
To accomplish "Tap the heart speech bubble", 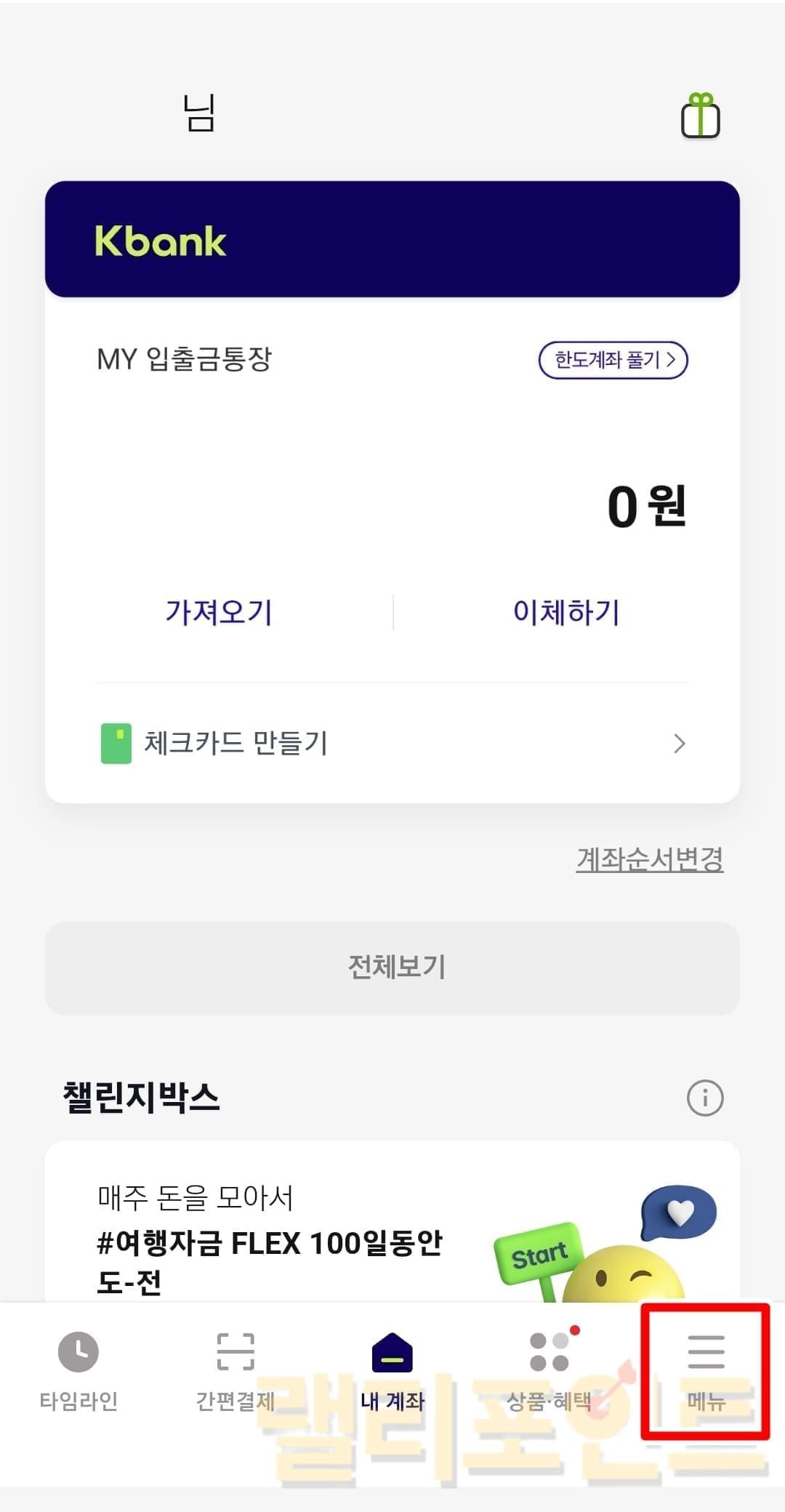I will pos(679,1212).
